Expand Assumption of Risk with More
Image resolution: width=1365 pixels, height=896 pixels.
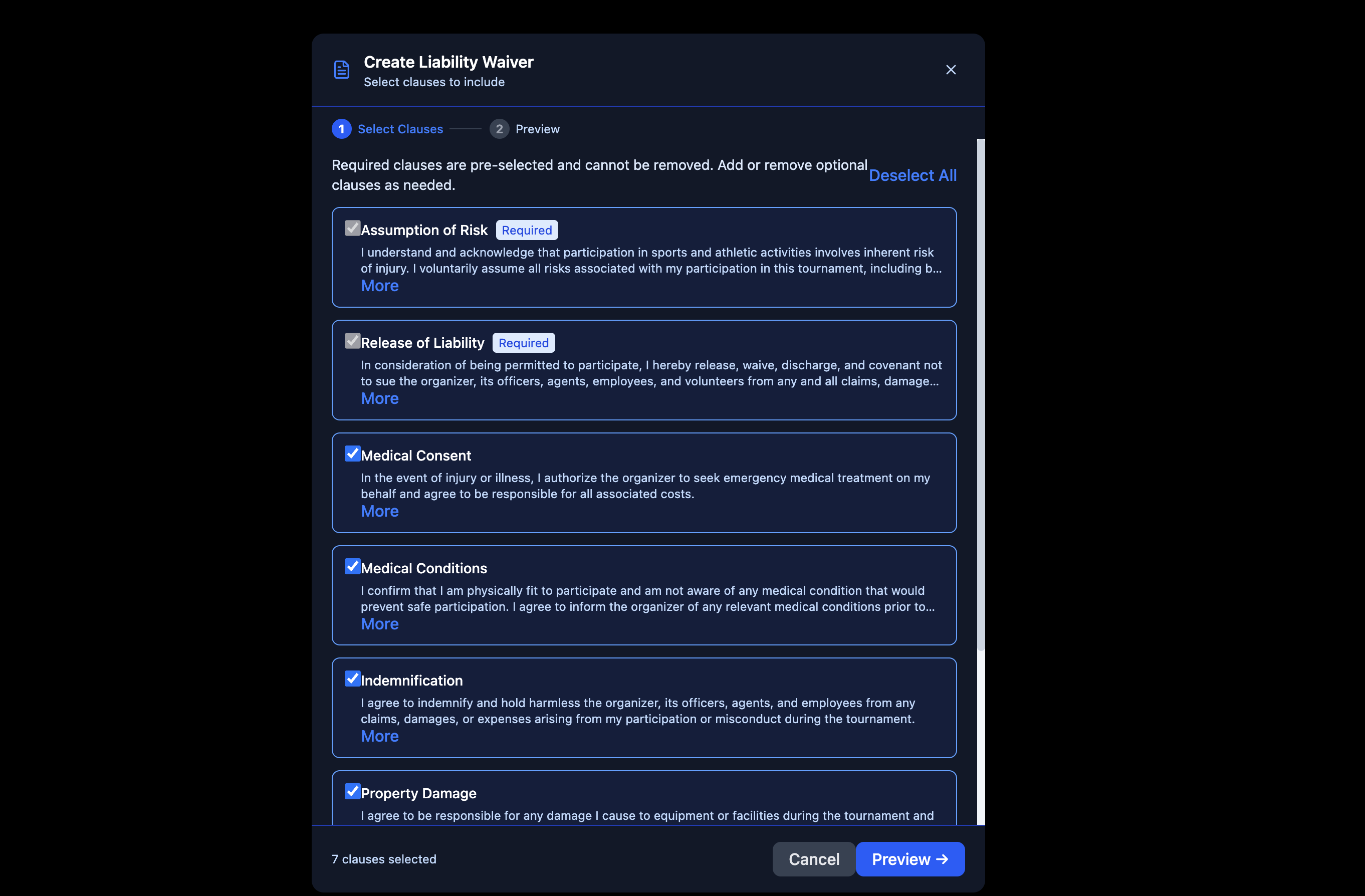[x=380, y=286]
